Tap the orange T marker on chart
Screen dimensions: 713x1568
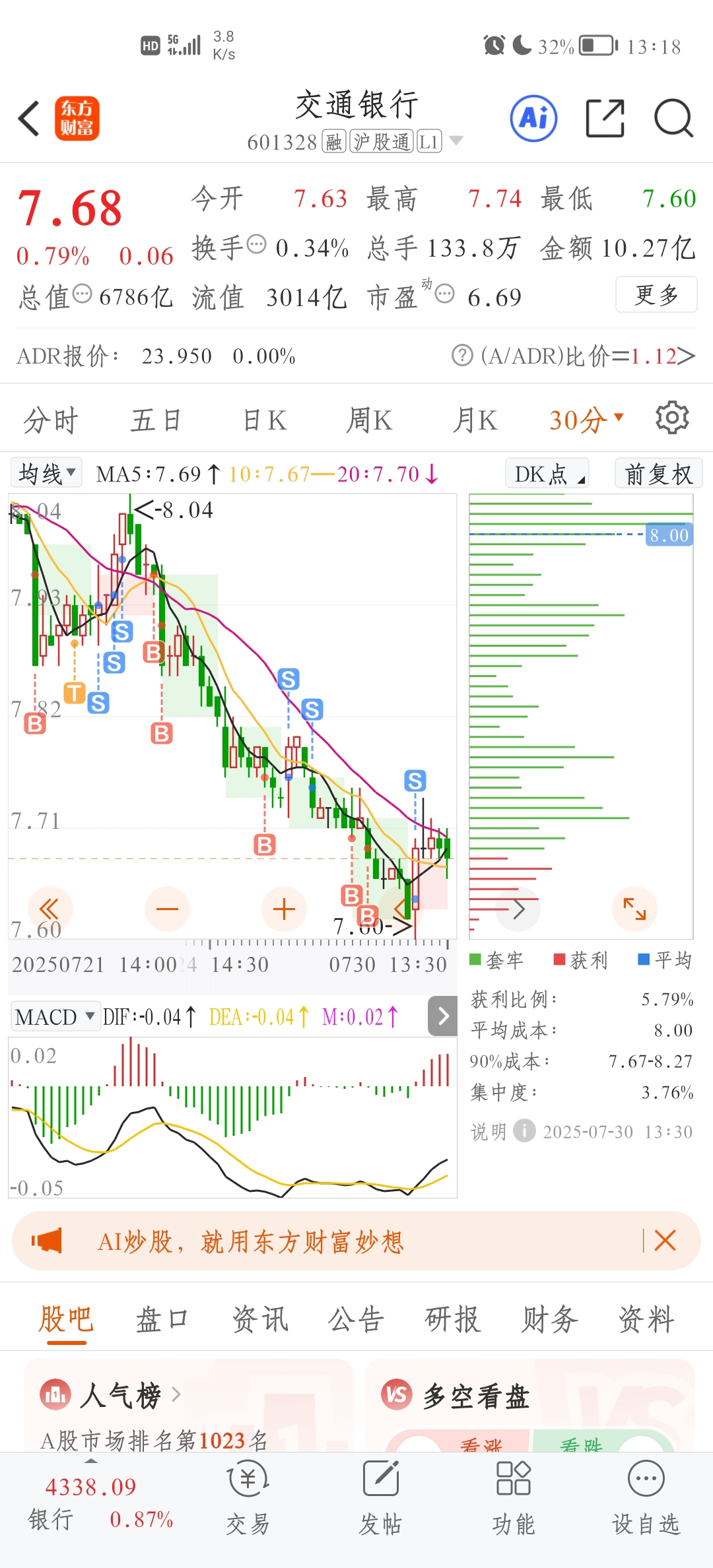75,693
